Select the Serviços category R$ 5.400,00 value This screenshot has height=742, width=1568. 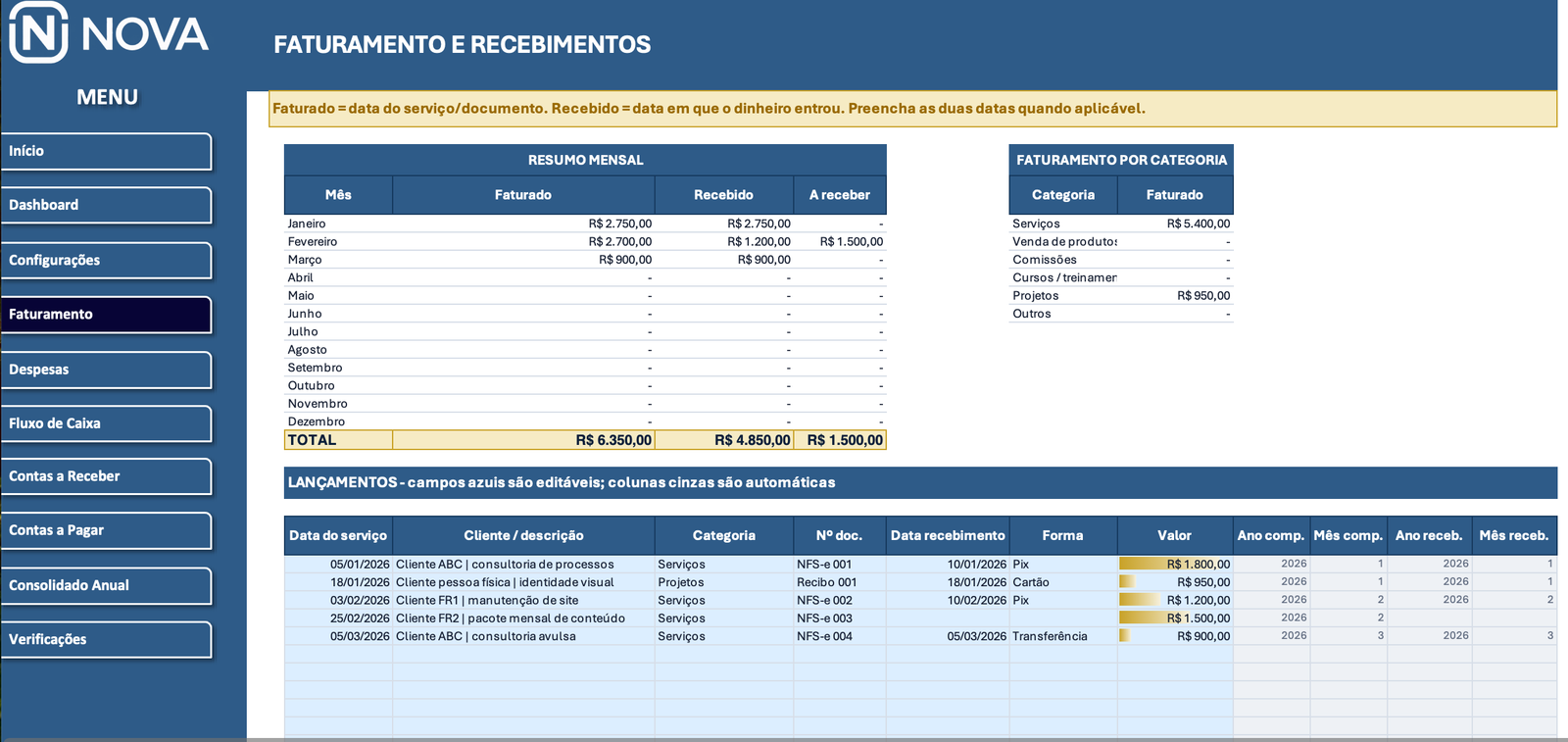coord(1175,223)
